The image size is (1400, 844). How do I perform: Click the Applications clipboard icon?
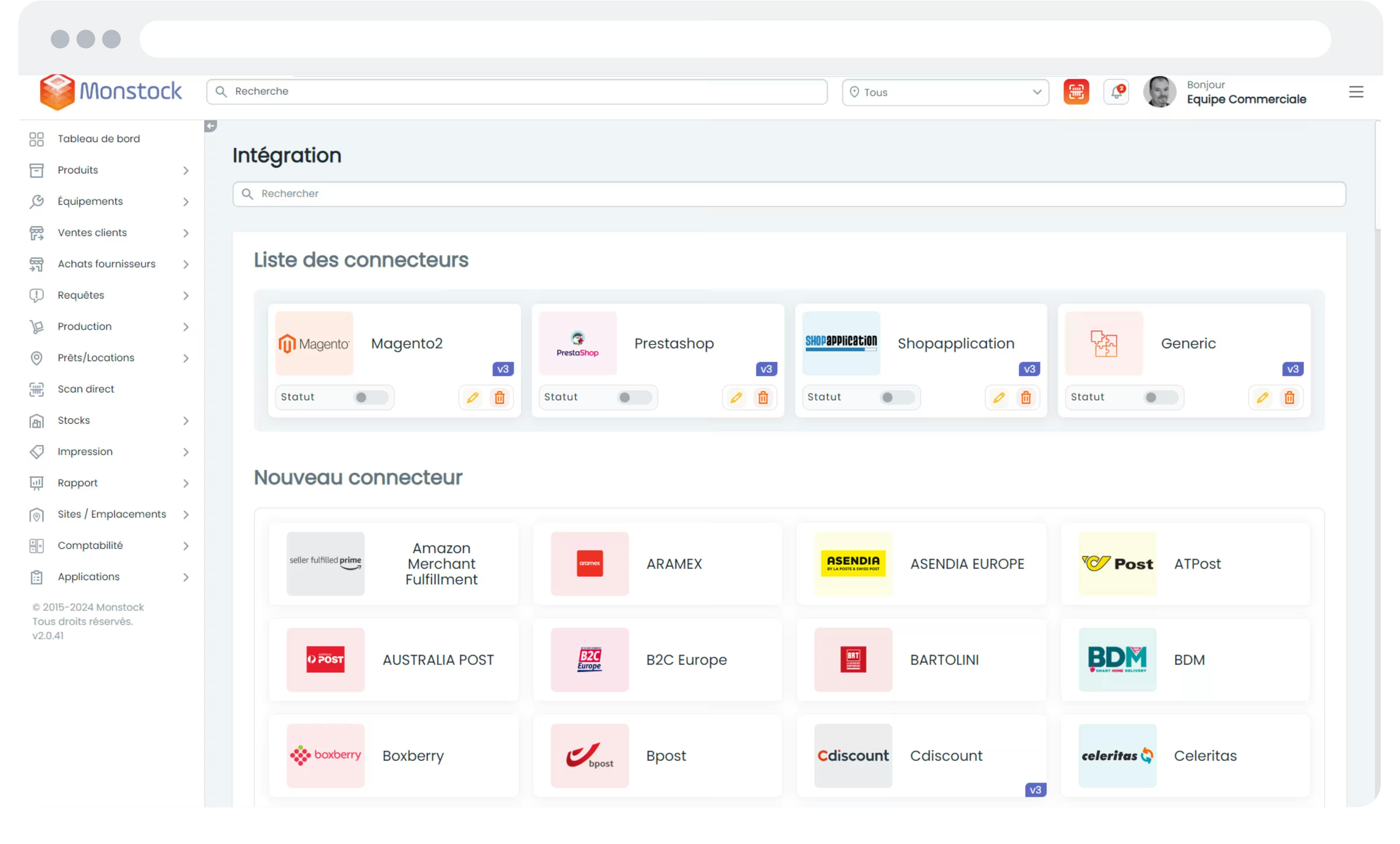36,577
